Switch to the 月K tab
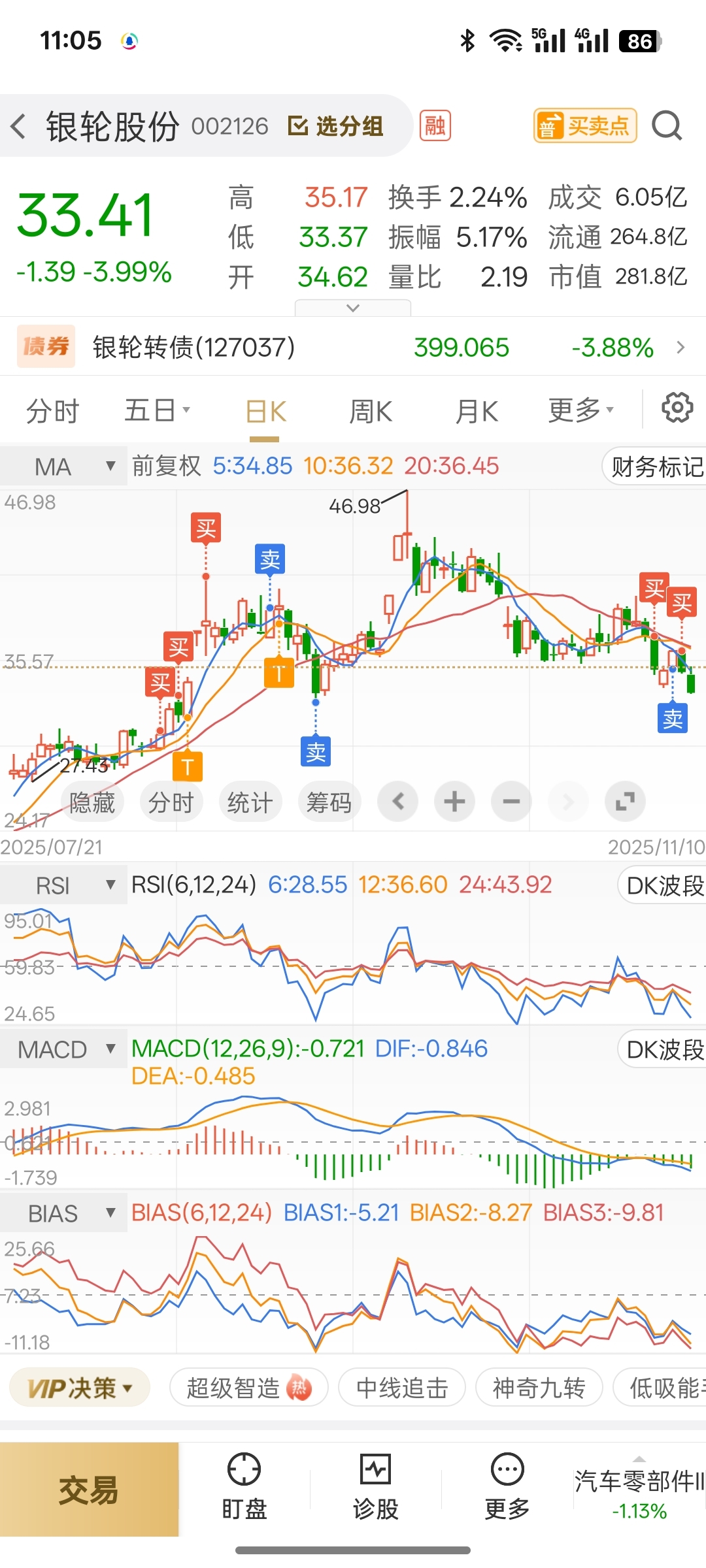Image resolution: width=706 pixels, height=1568 pixels. 477,412
